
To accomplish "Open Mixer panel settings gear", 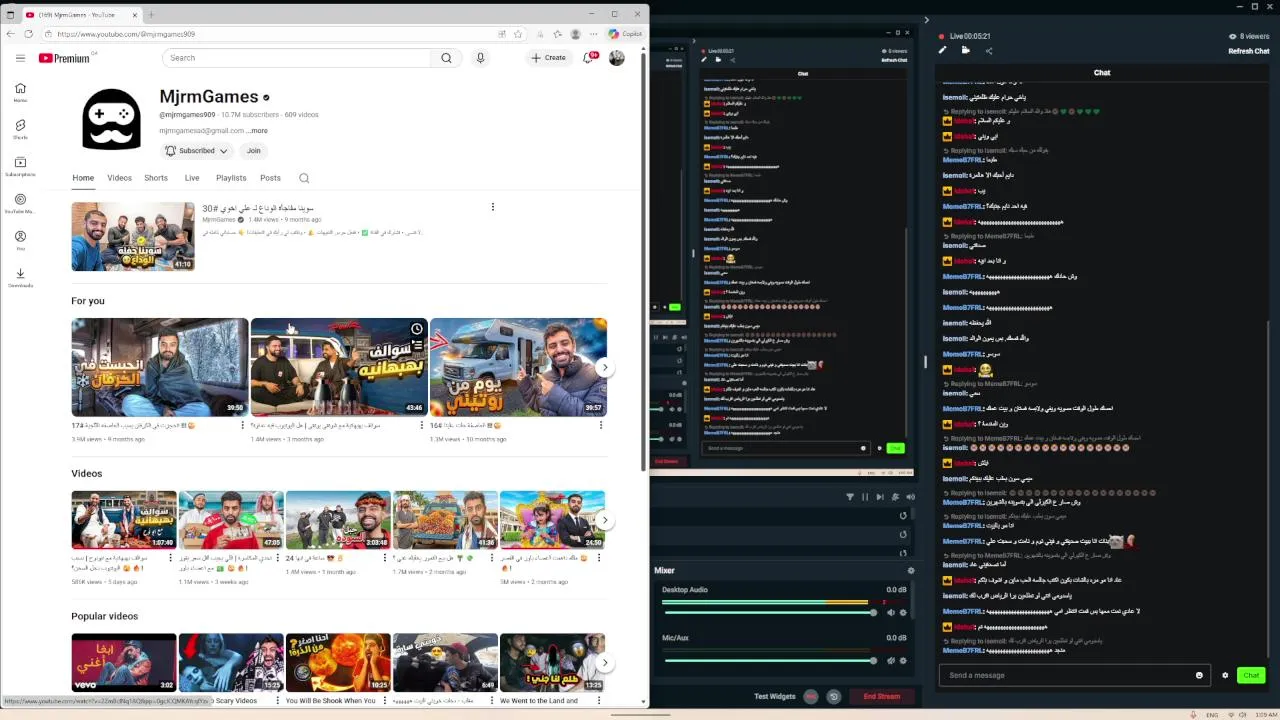I will tap(910, 570).
